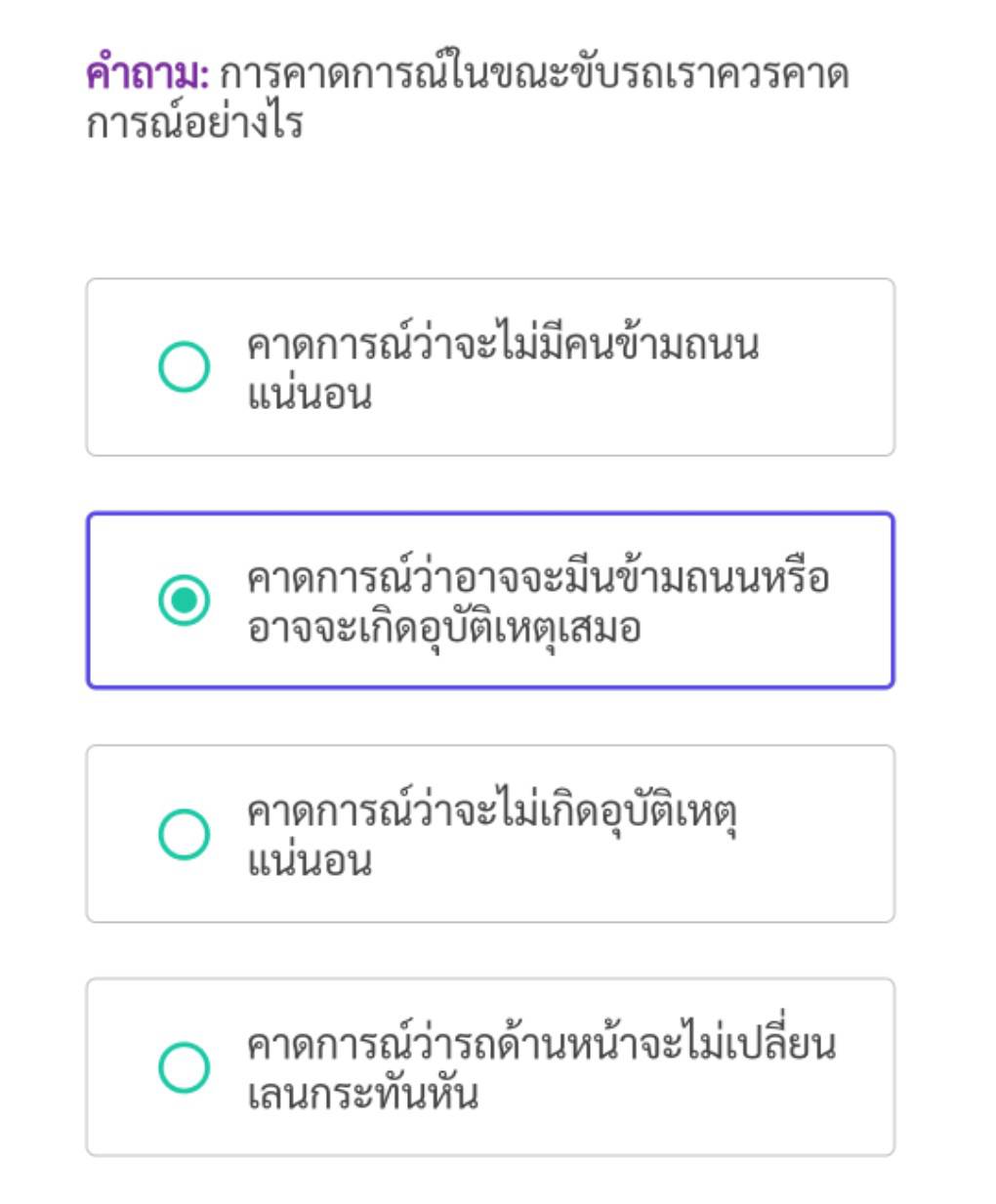Viewport: 996px width, 1204px height.
Task: Click text 'คาดการณ์ว่าอาจจะมีนข้ามถนนหรือ'
Action: click(538, 575)
